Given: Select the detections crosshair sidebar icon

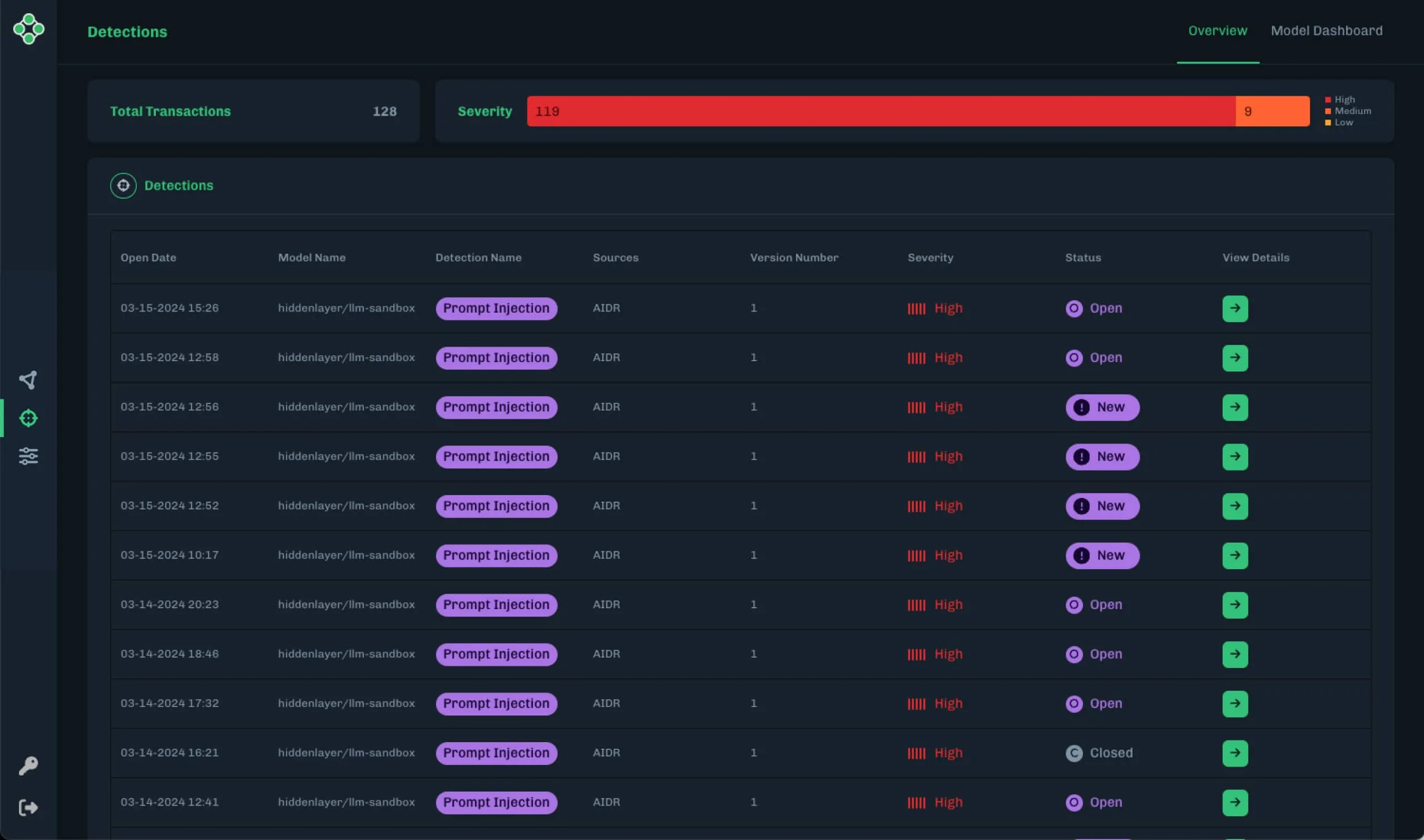Looking at the screenshot, I should (x=28, y=418).
